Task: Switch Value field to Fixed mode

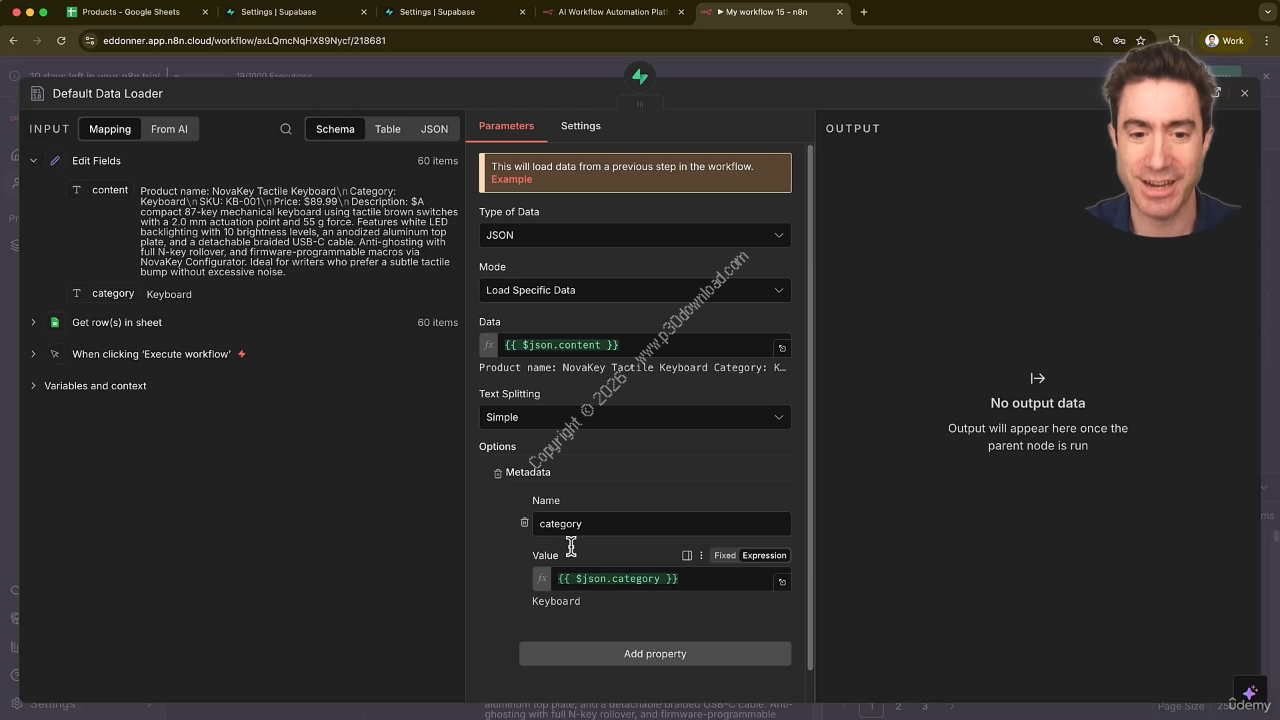Action: click(x=724, y=556)
